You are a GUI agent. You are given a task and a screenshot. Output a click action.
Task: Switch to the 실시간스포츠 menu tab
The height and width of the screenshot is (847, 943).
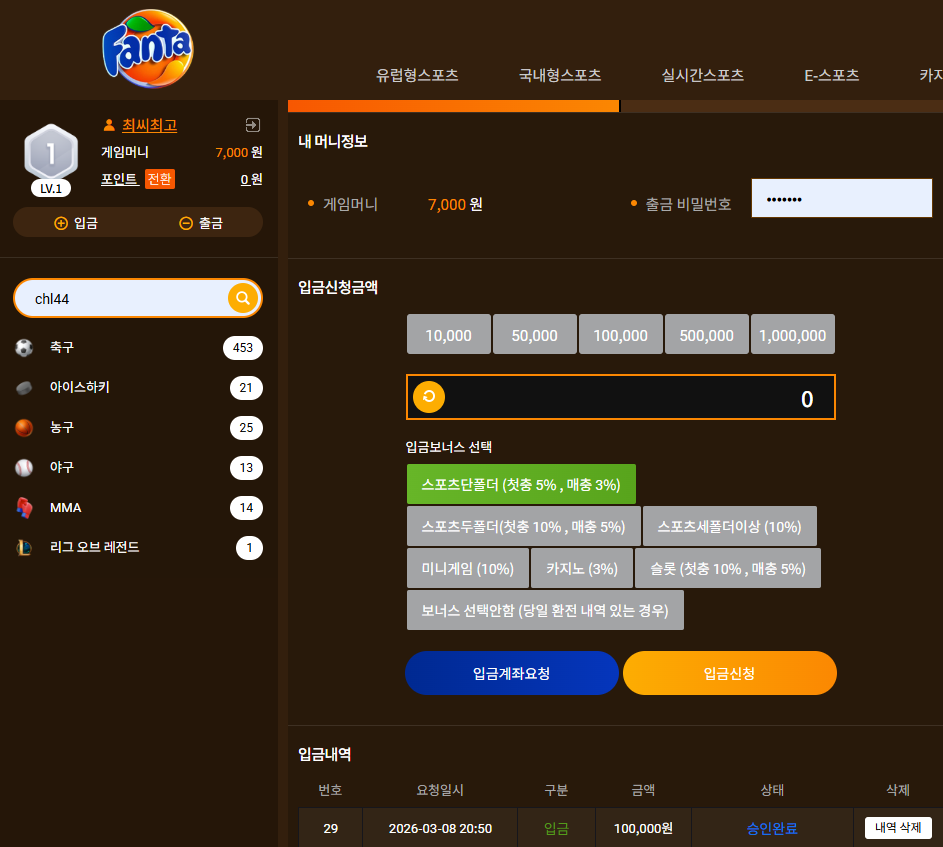[x=702, y=75]
